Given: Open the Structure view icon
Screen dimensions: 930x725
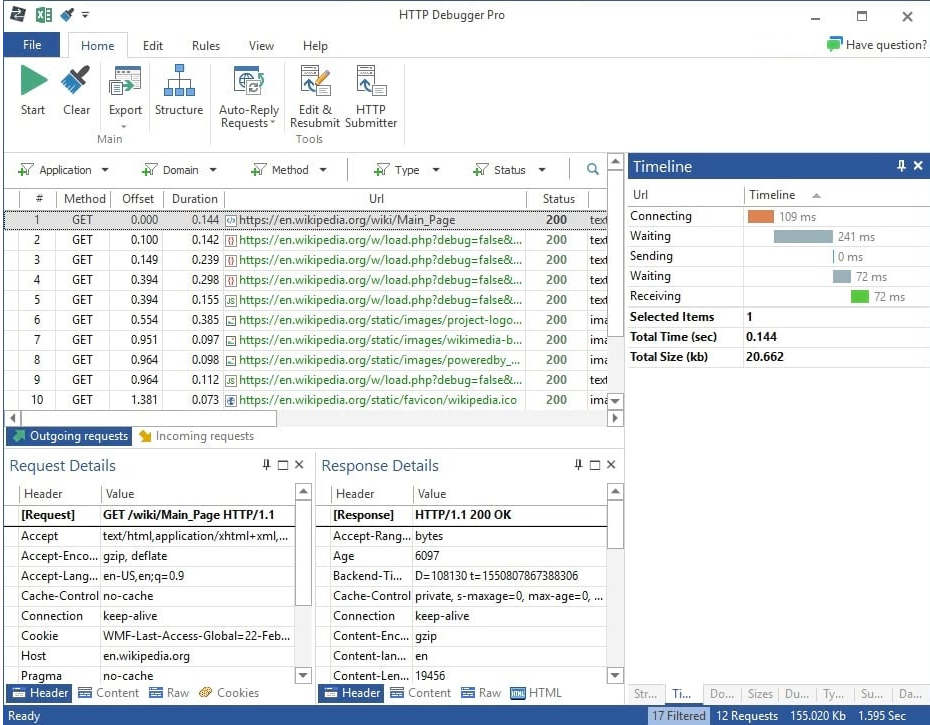Looking at the screenshot, I should click(179, 82).
